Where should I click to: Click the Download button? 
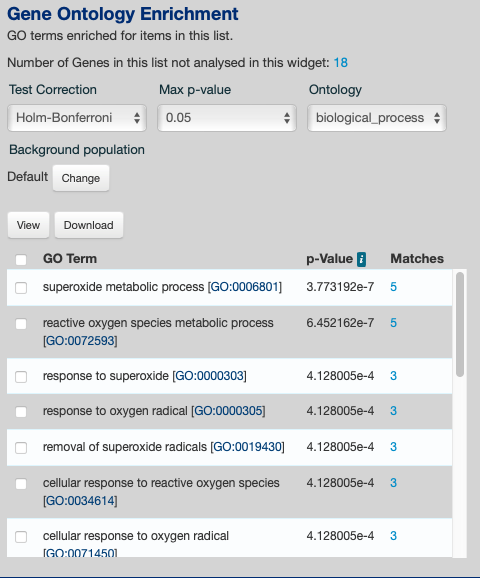(x=89, y=225)
